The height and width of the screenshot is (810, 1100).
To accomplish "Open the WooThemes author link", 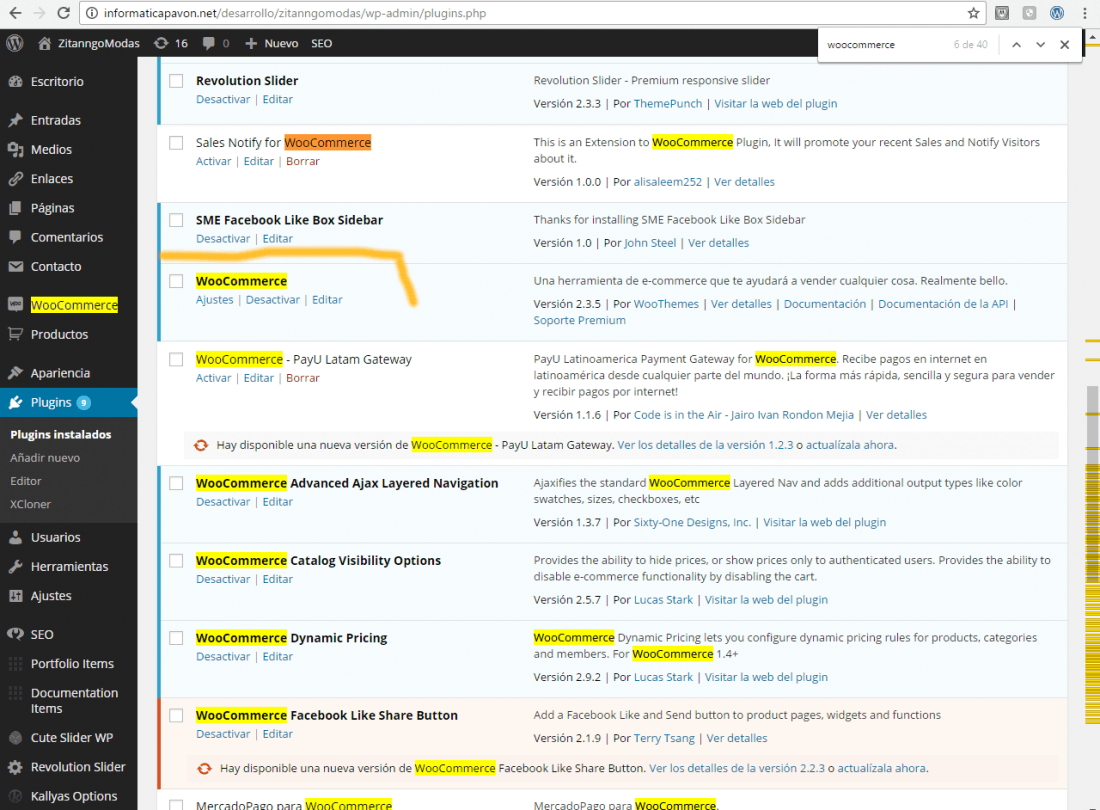I will (666, 304).
